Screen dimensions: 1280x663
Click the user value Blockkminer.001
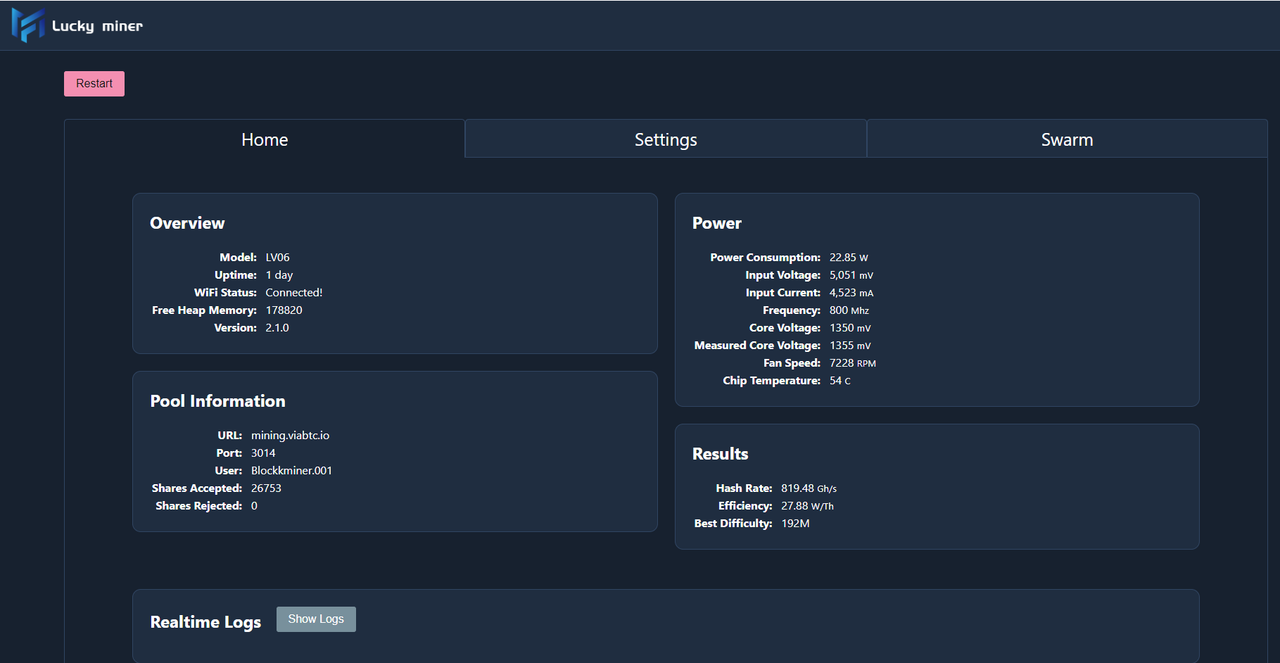pyautogui.click(x=292, y=471)
